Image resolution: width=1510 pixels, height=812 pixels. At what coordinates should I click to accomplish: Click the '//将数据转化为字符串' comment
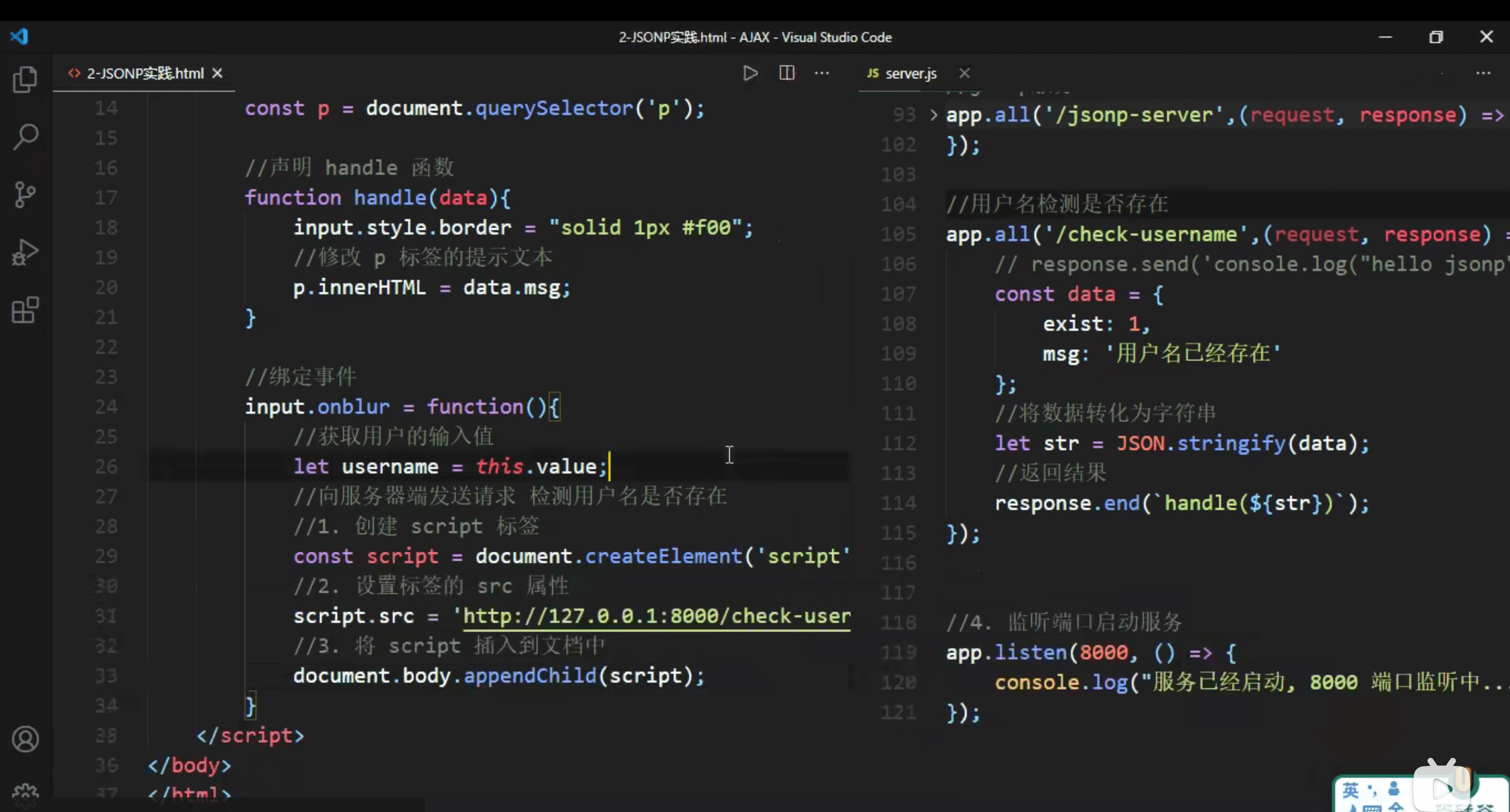point(1105,414)
